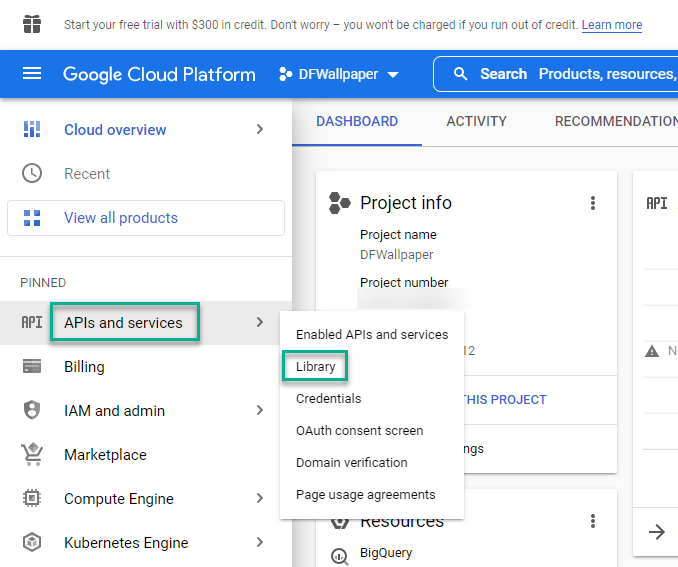Click the Cloud overview icon
This screenshot has height=567, width=678.
(32, 129)
